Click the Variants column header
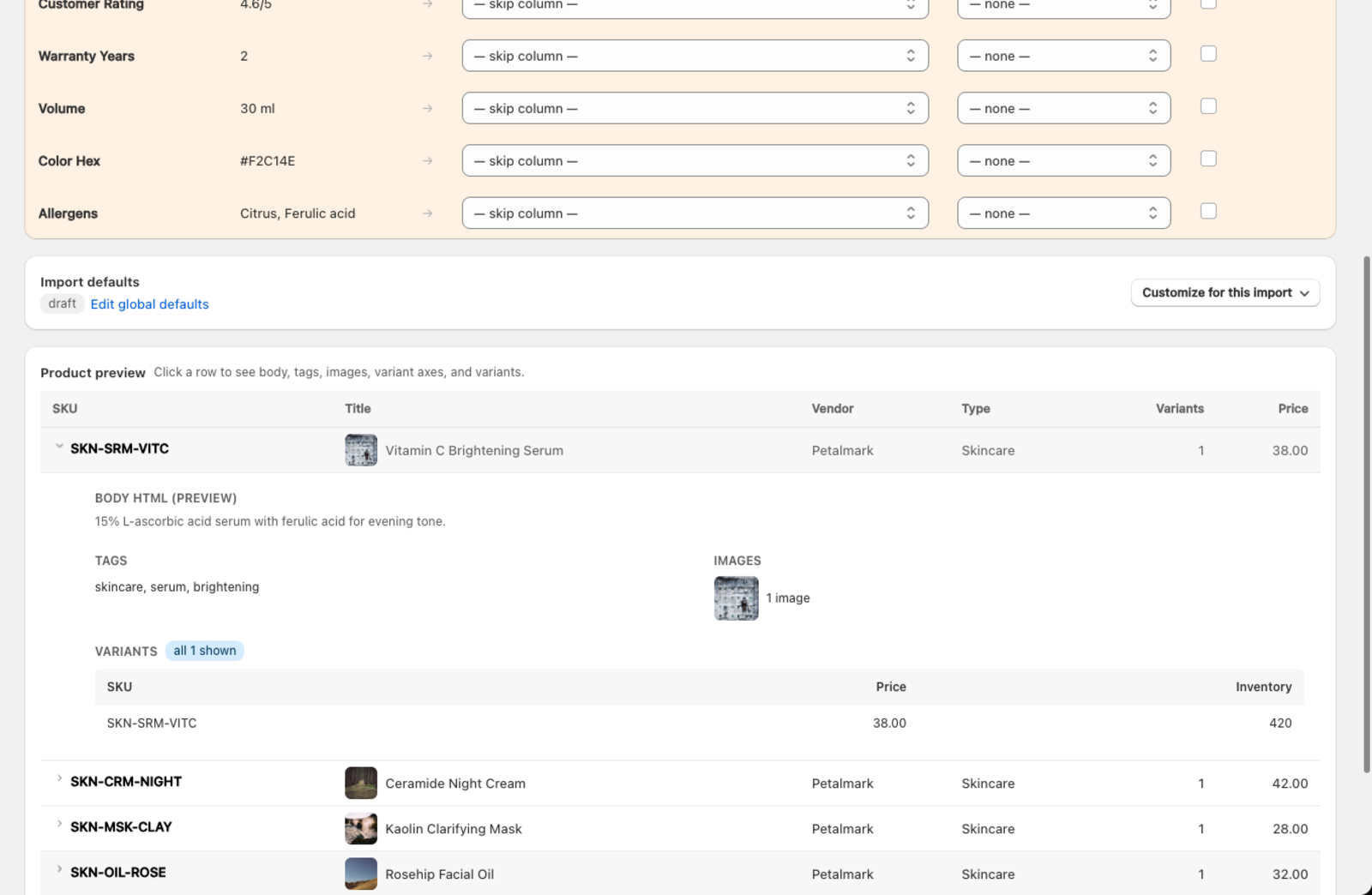This screenshot has width=1372, height=895. coord(1179,409)
